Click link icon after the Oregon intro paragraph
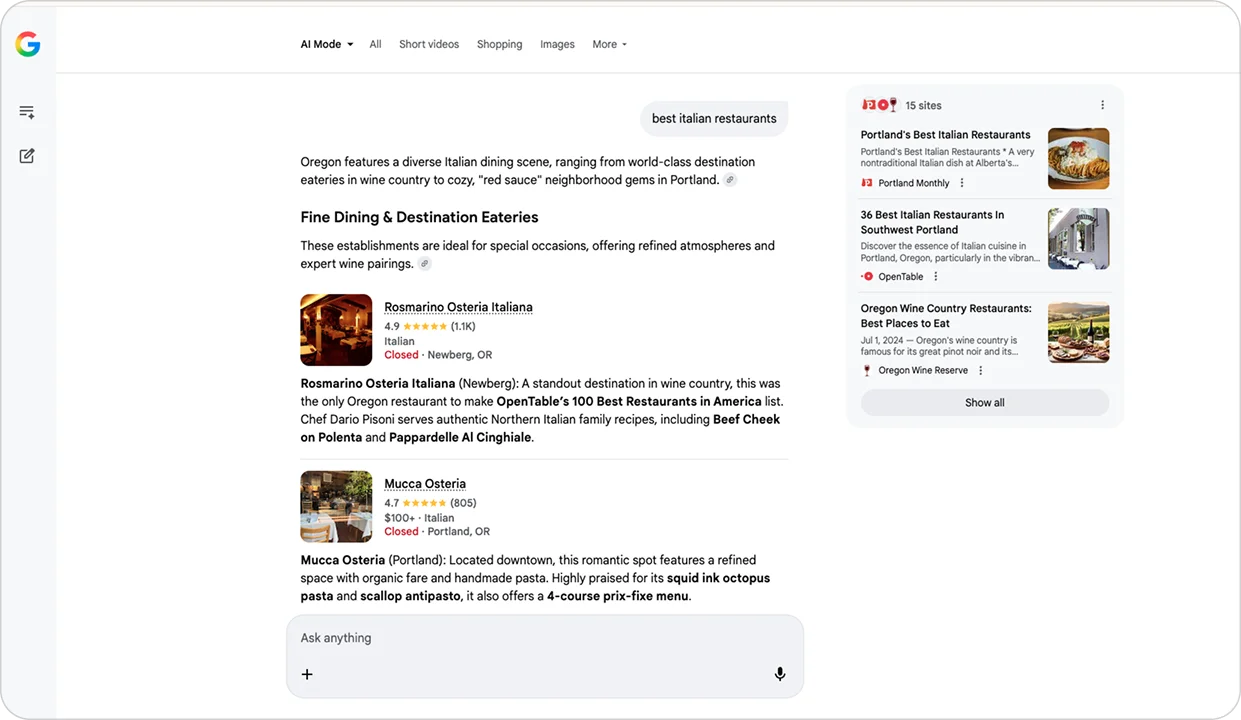The image size is (1241, 720). (x=730, y=180)
